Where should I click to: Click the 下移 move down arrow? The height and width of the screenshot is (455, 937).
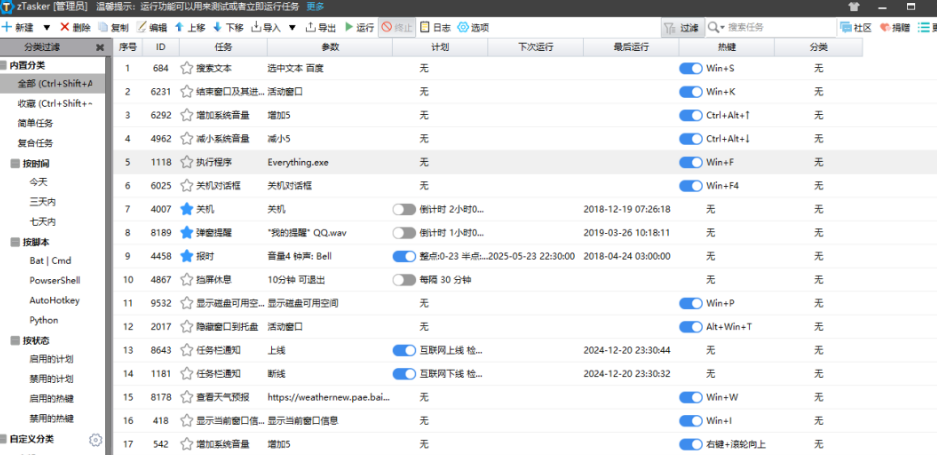pos(218,28)
